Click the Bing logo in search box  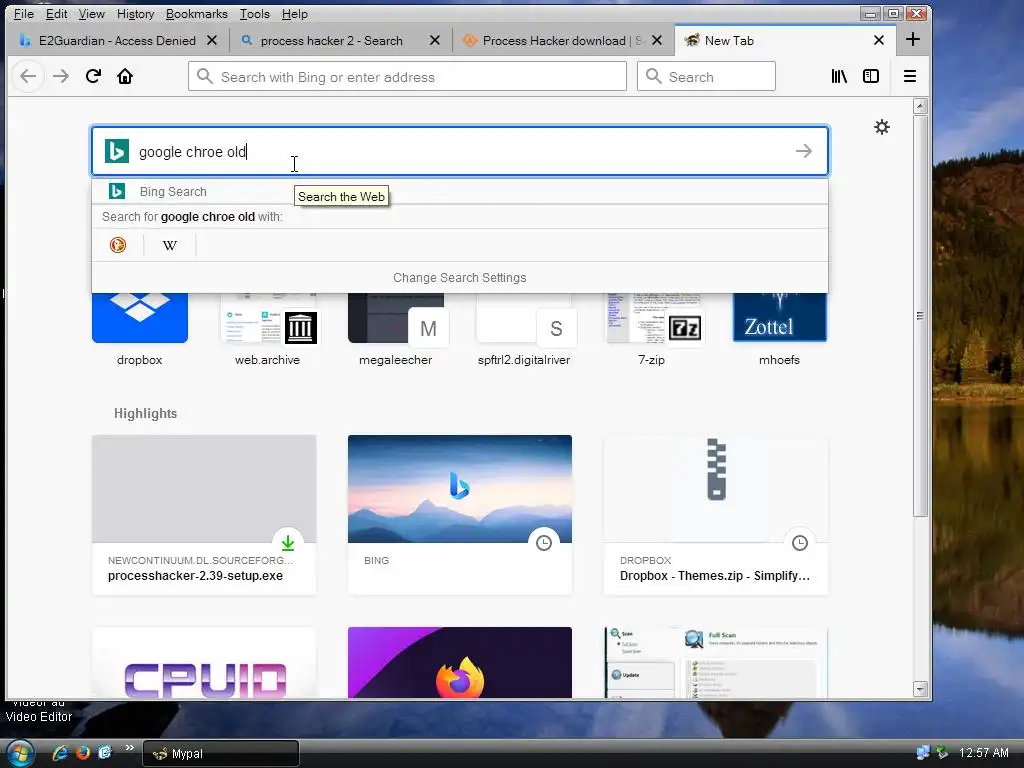117,152
